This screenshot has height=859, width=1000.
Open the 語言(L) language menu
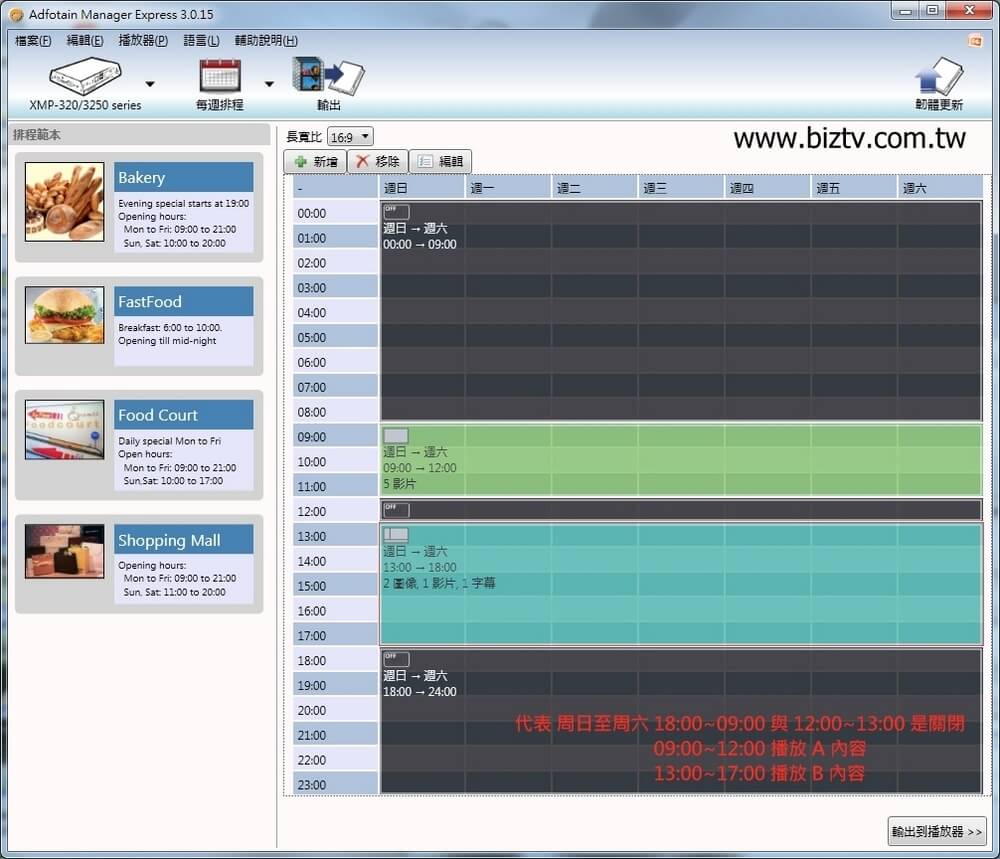[201, 41]
